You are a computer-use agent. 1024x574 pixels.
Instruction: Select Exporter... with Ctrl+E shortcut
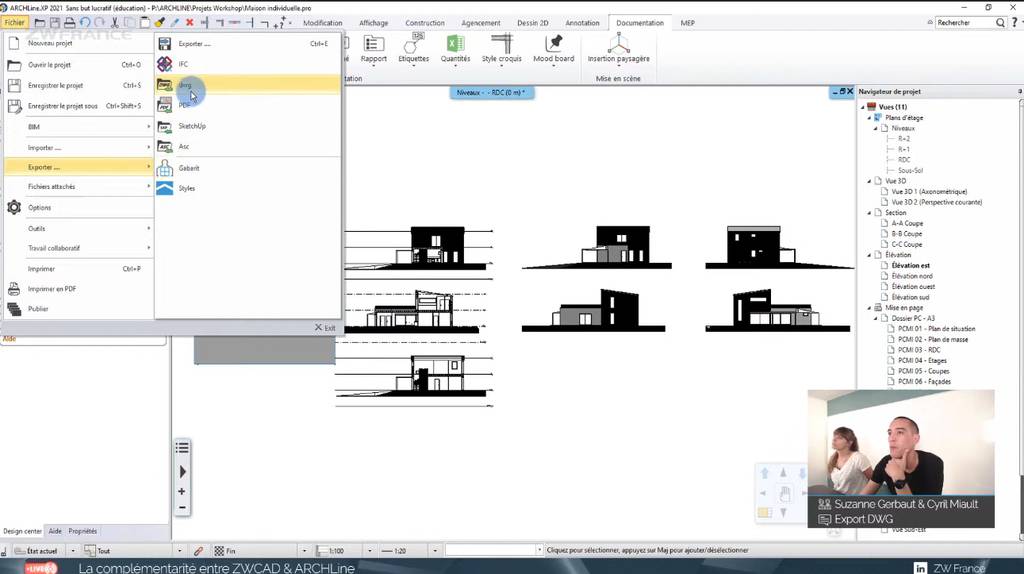click(x=248, y=44)
